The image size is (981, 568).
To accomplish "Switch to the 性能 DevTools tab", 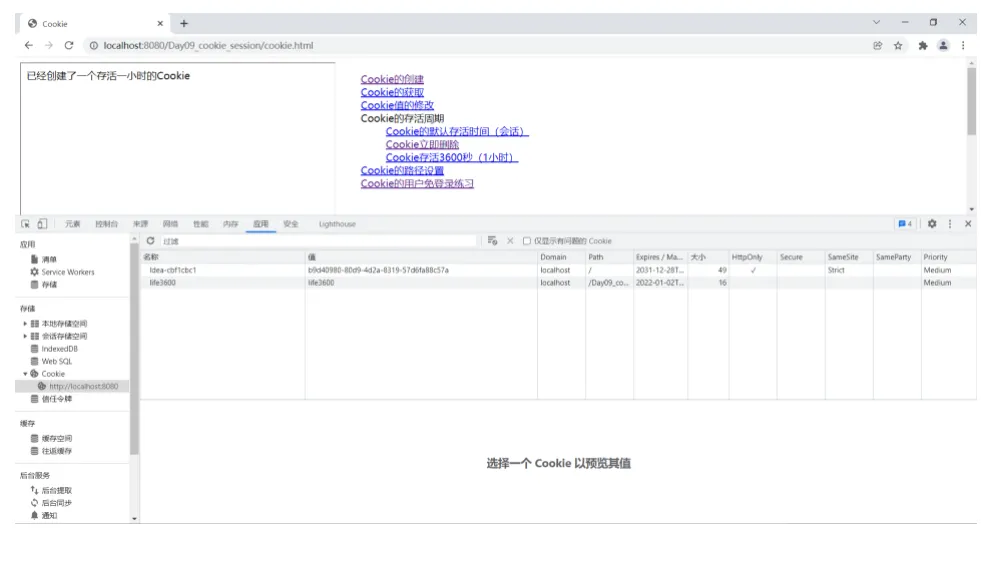I will tap(200, 224).
